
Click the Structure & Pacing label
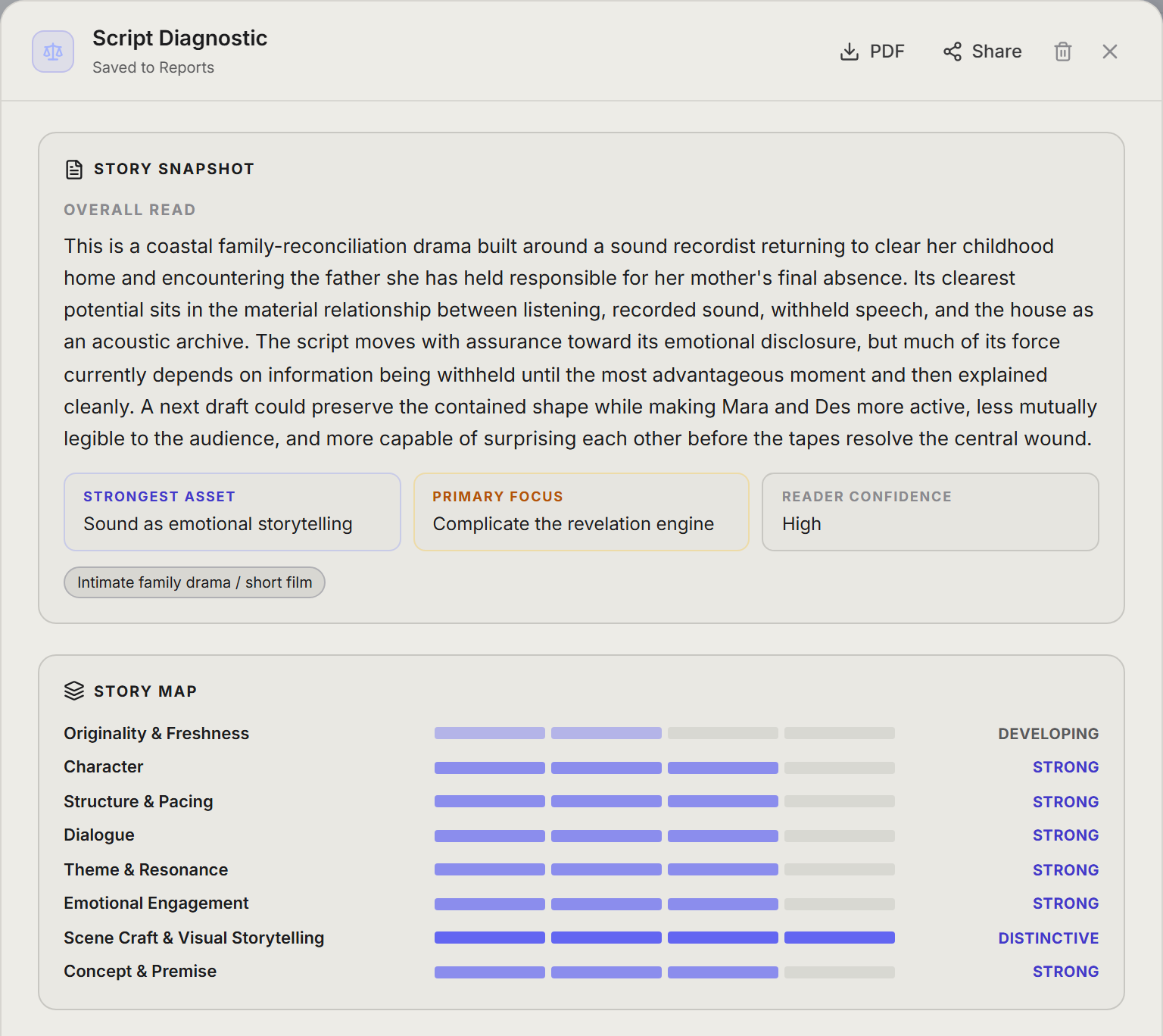click(138, 801)
